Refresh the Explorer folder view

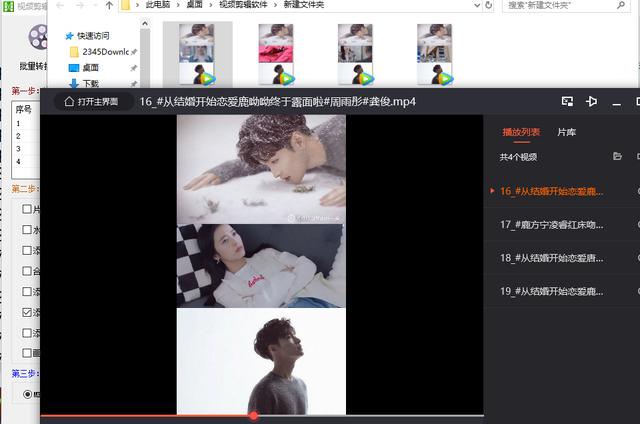coord(488,5)
